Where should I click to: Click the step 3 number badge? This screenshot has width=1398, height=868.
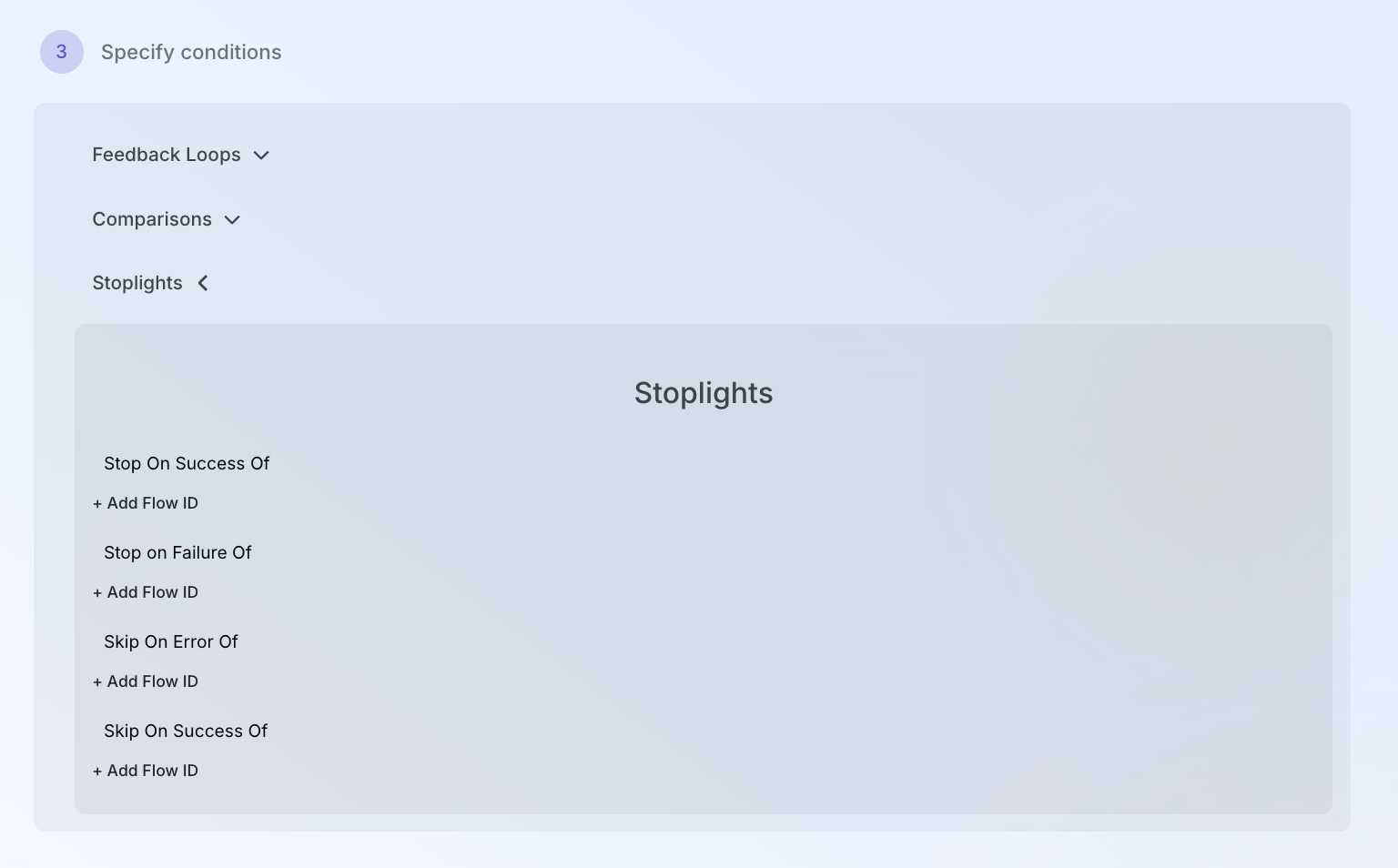click(x=62, y=52)
